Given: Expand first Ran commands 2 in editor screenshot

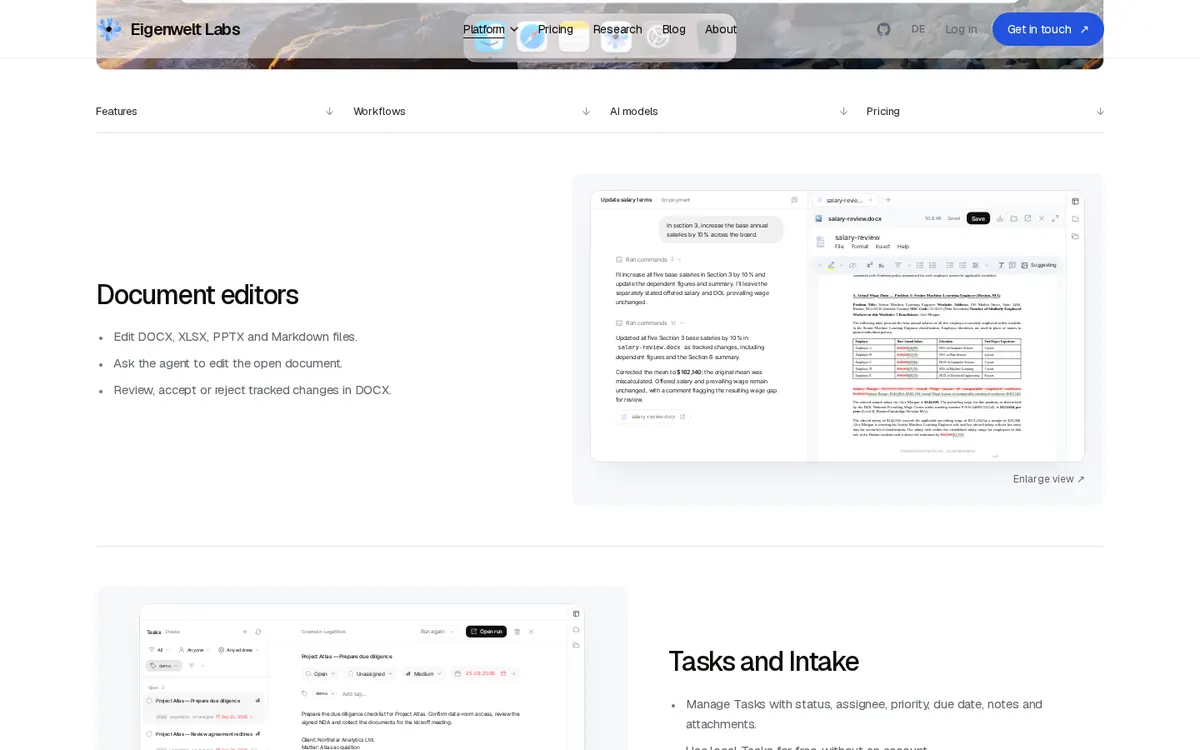Looking at the screenshot, I should click(x=647, y=259).
